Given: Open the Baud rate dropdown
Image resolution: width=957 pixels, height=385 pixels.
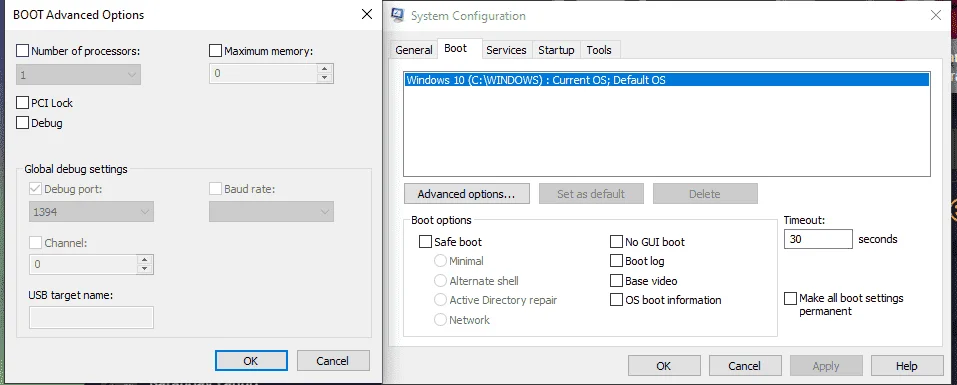Looking at the screenshot, I should pos(271,212).
